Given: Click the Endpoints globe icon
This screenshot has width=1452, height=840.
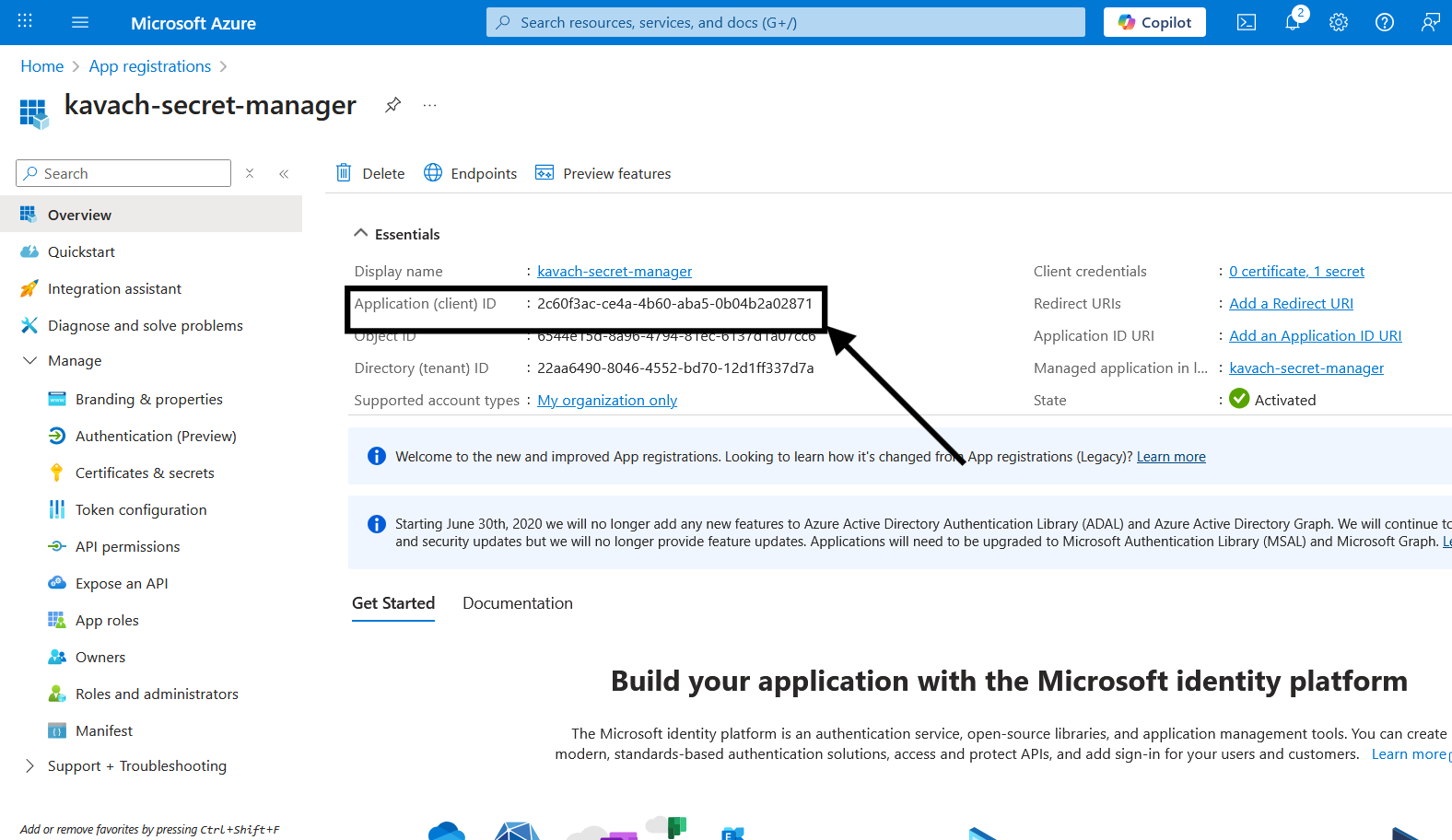Looking at the screenshot, I should [x=433, y=172].
